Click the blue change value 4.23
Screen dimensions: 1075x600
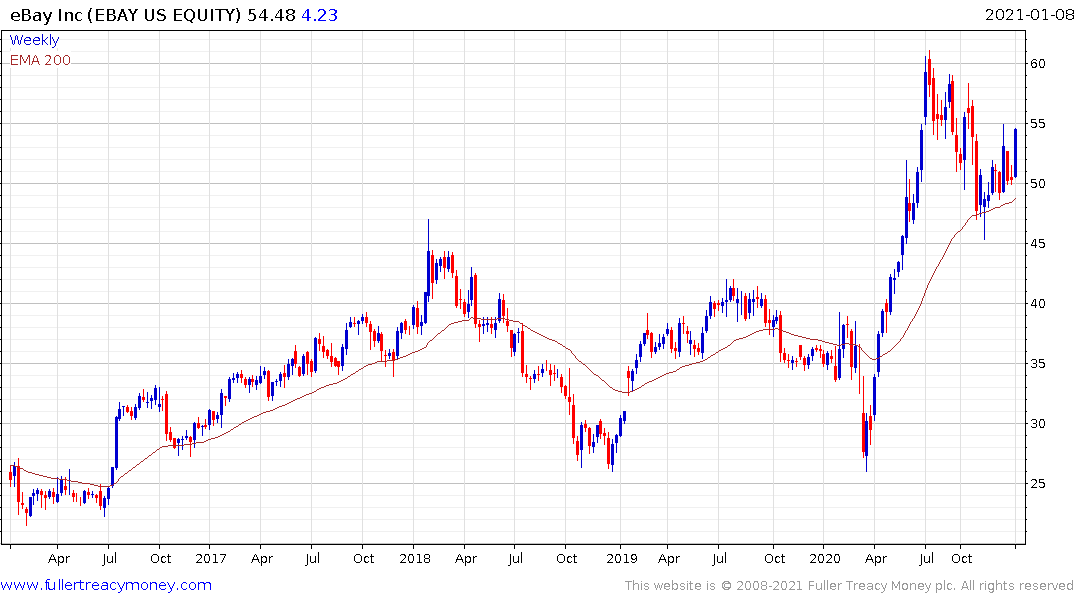pos(319,15)
